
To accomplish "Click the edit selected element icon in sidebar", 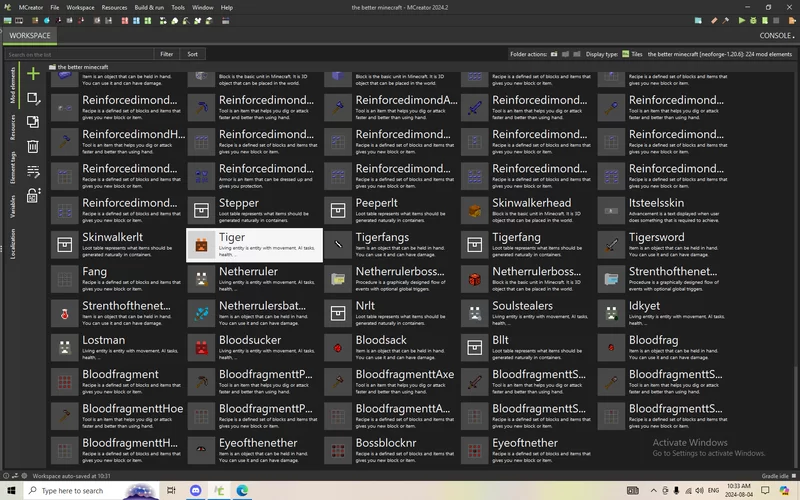I will [x=33, y=98].
